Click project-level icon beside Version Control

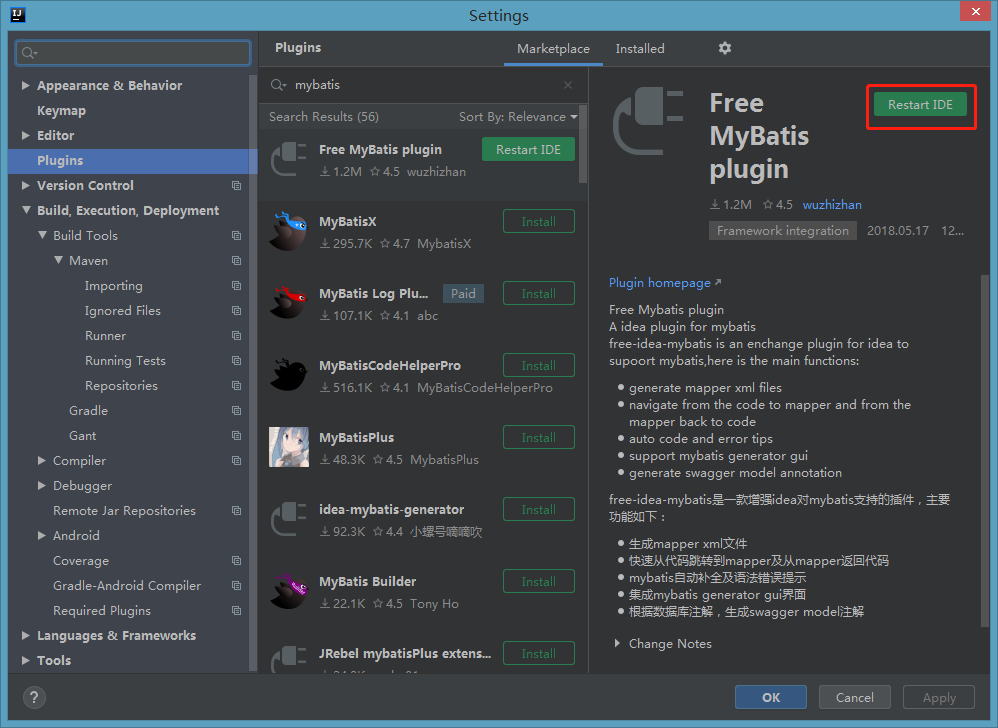236,186
